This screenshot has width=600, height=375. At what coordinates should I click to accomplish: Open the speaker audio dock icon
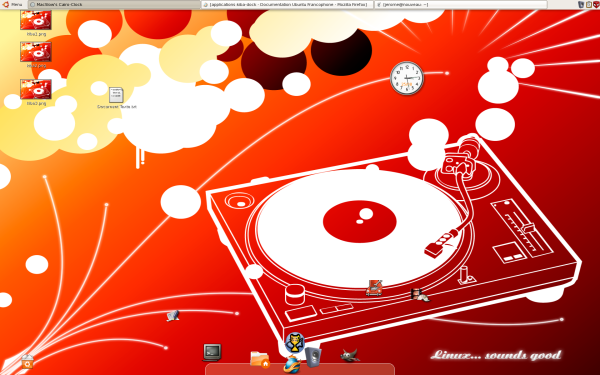pos(313,357)
